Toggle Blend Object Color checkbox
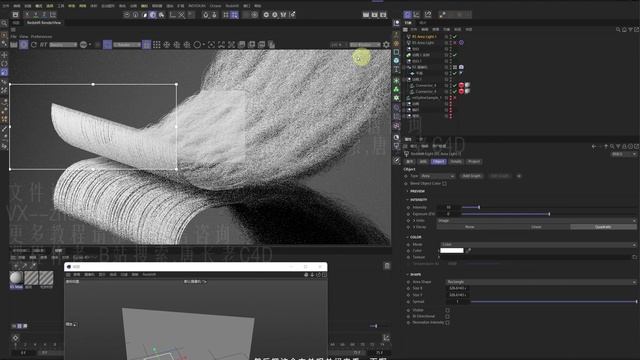The width and height of the screenshot is (640, 360). [x=444, y=184]
